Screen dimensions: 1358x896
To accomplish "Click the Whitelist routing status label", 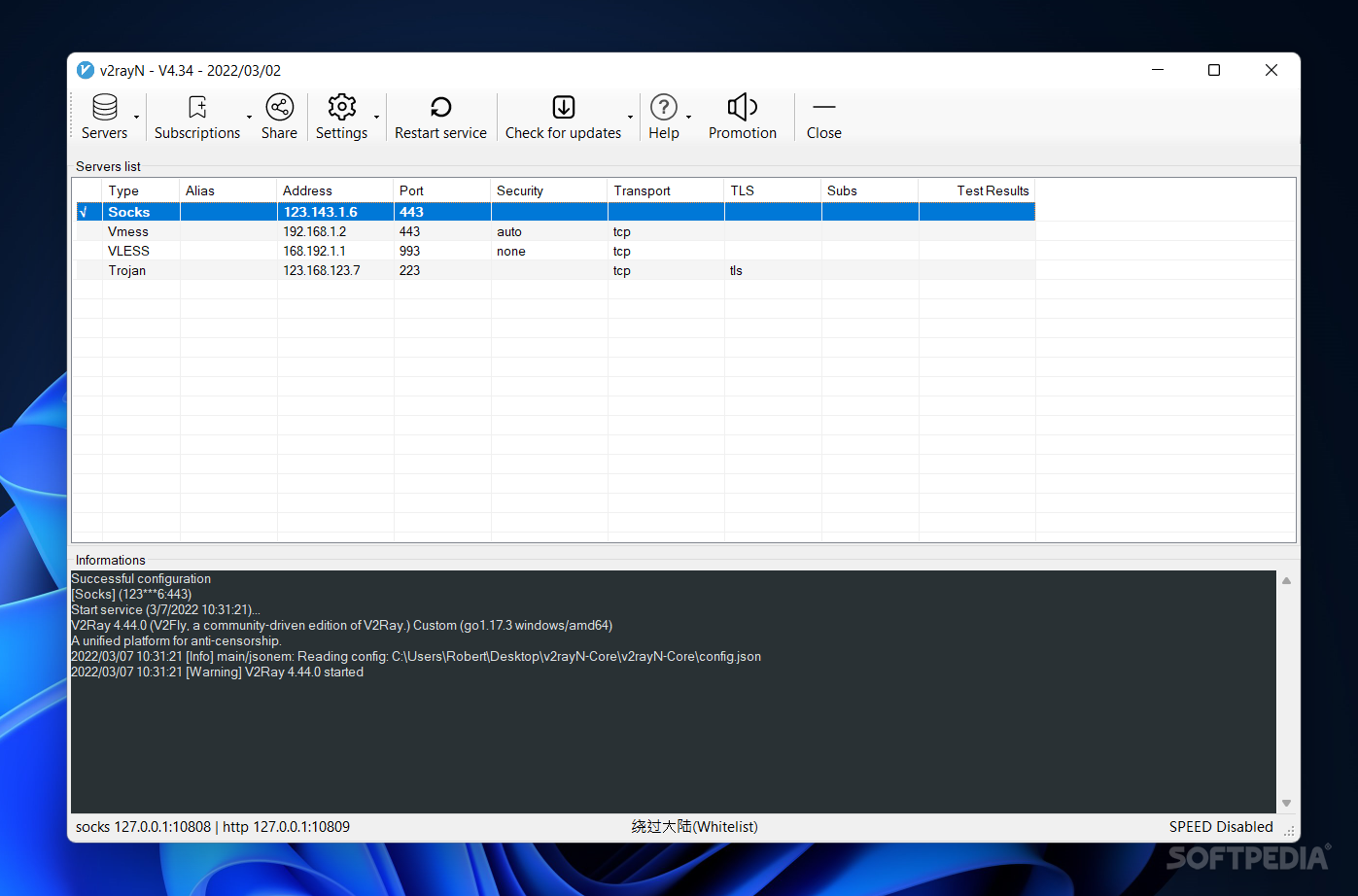I will tap(694, 827).
